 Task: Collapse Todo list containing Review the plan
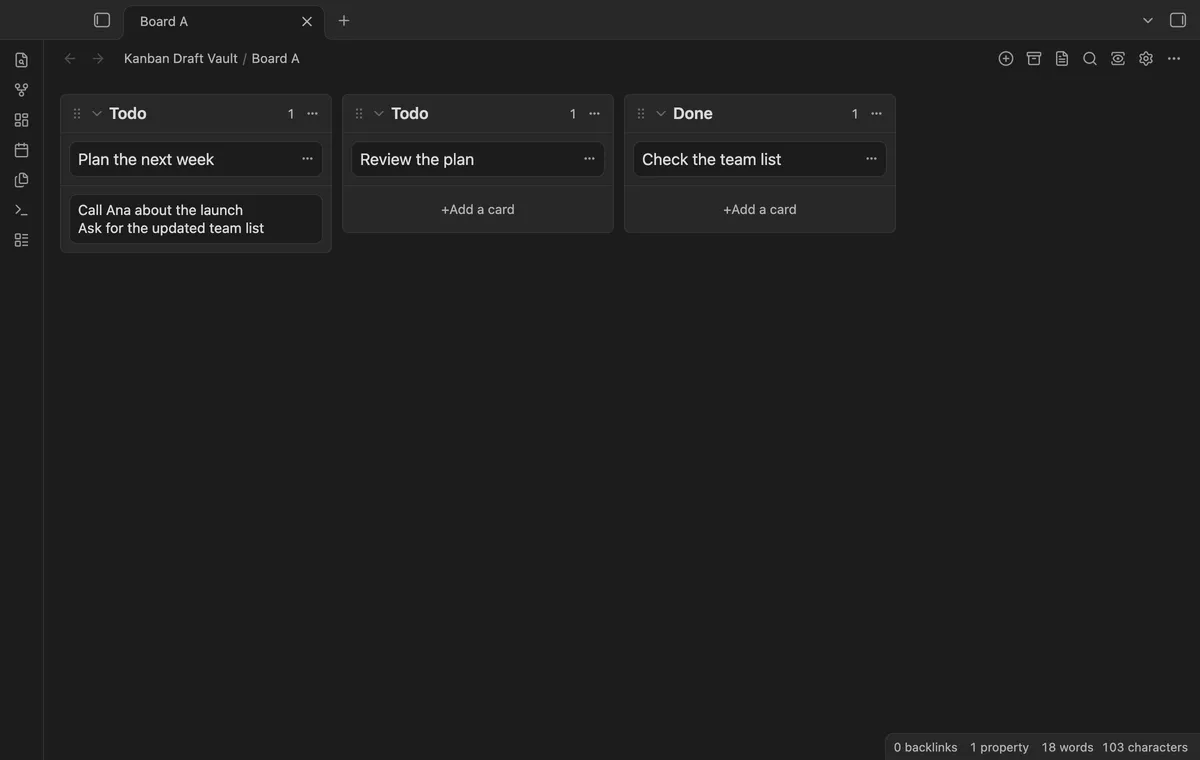379,114
